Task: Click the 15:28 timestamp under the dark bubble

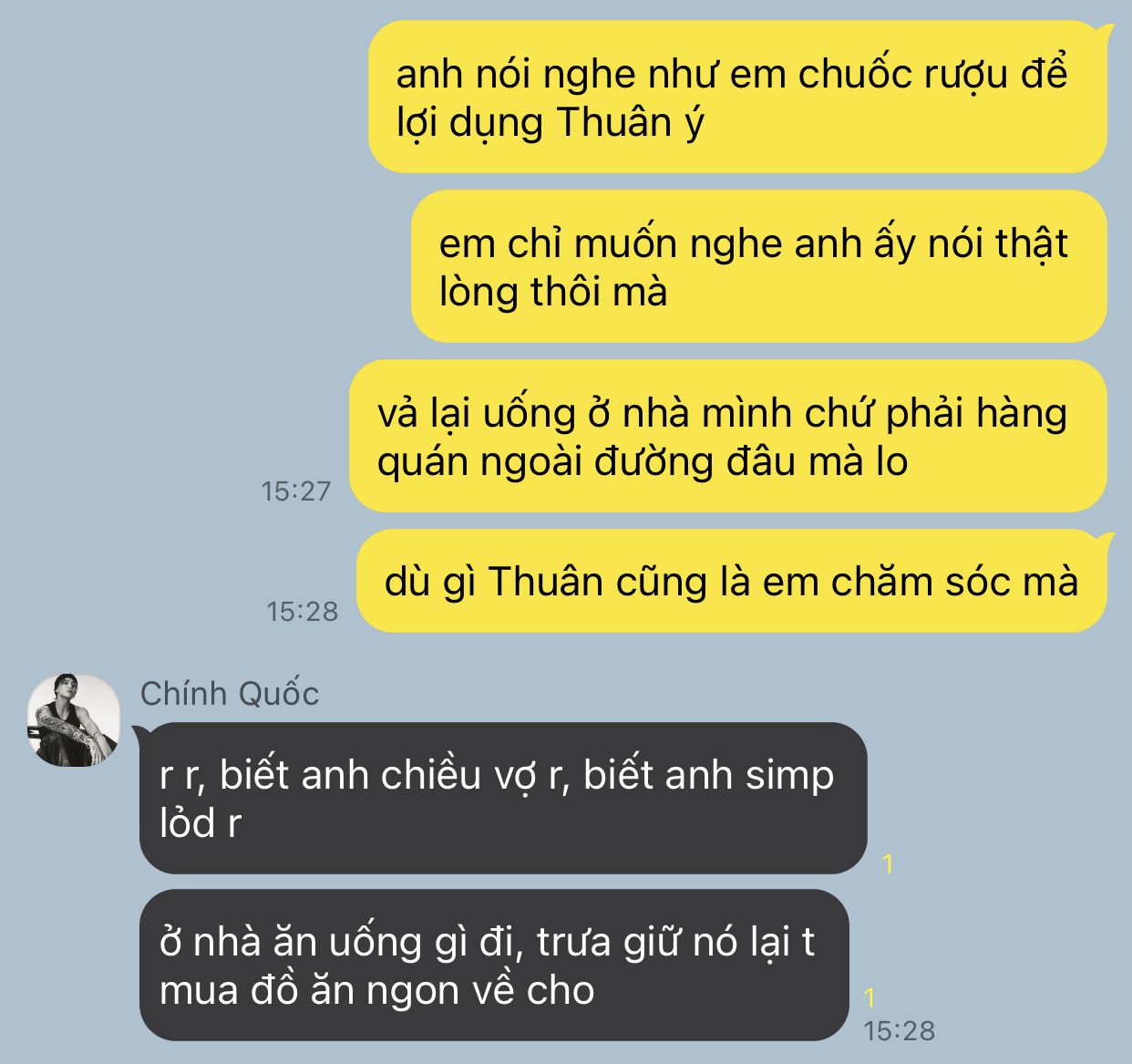Action: pos(899,1031)
